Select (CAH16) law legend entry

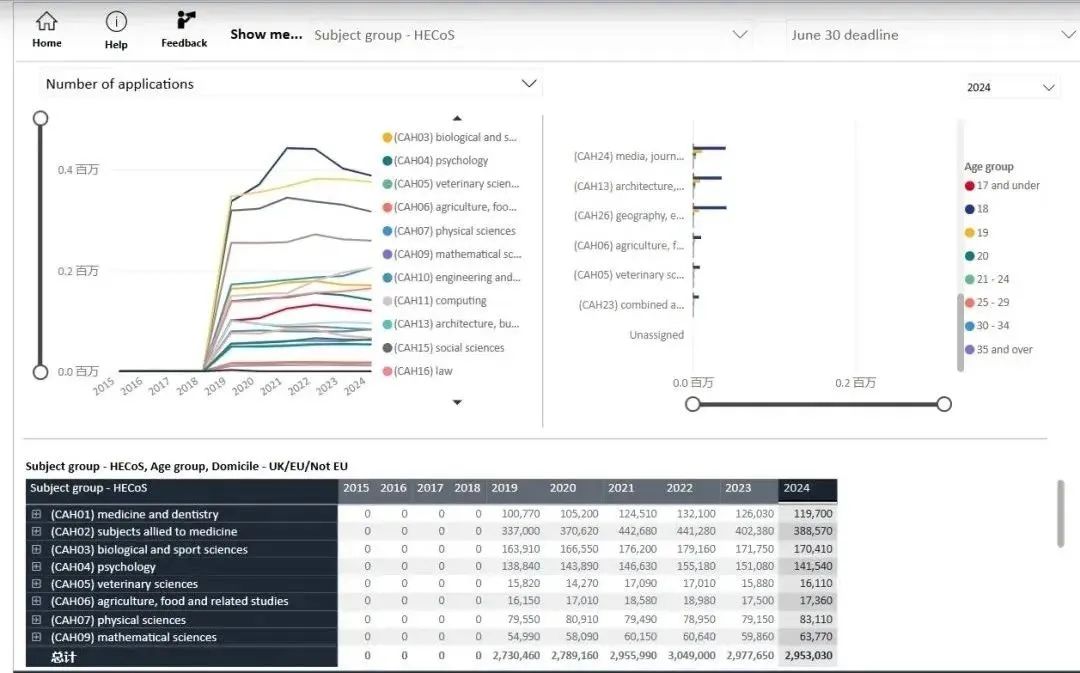[417, 371]
